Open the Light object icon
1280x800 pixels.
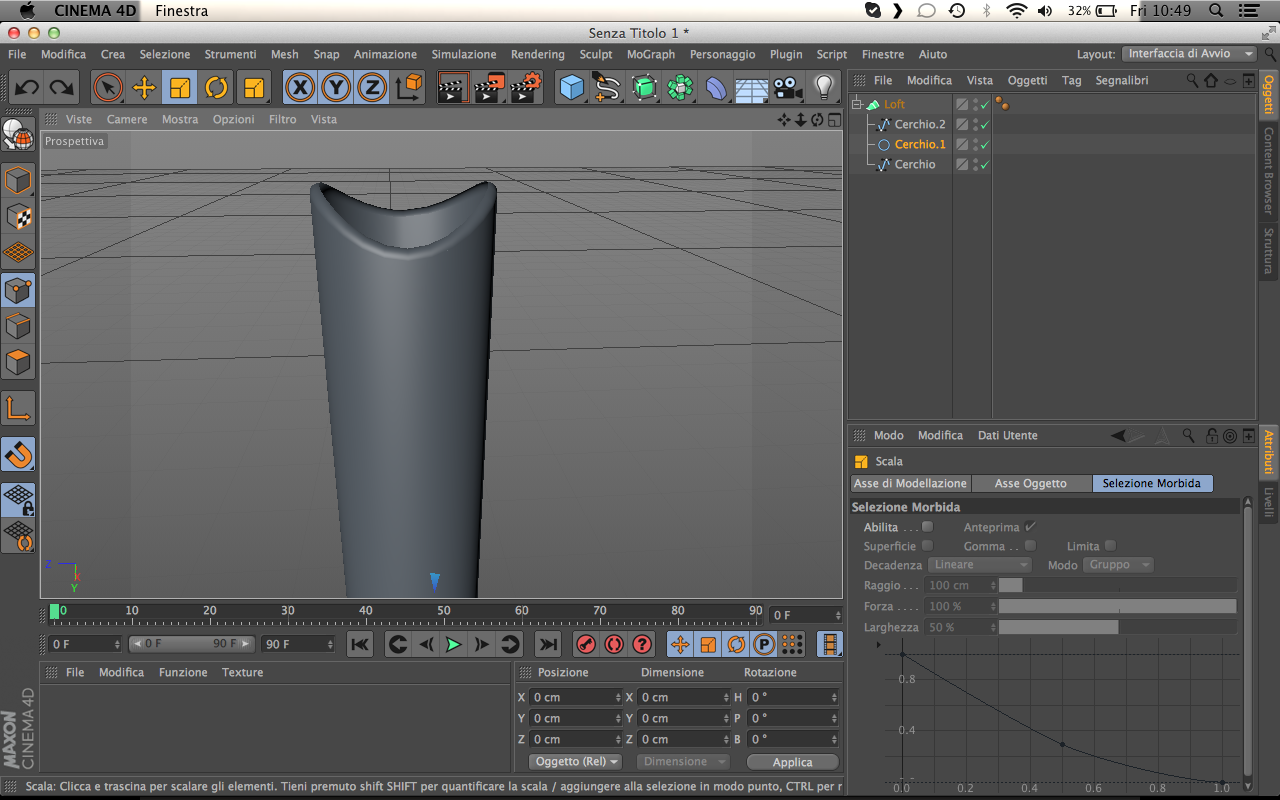click(x=824, y=88)
